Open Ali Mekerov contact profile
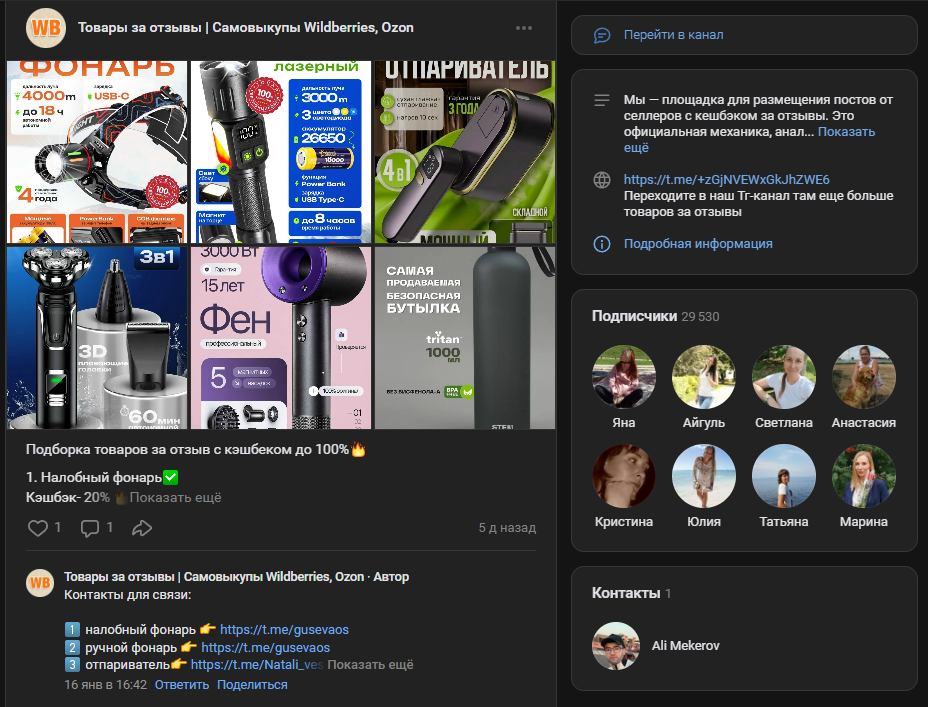The height and width of the screenshot is (707, 928). click(x=685, y=645)
